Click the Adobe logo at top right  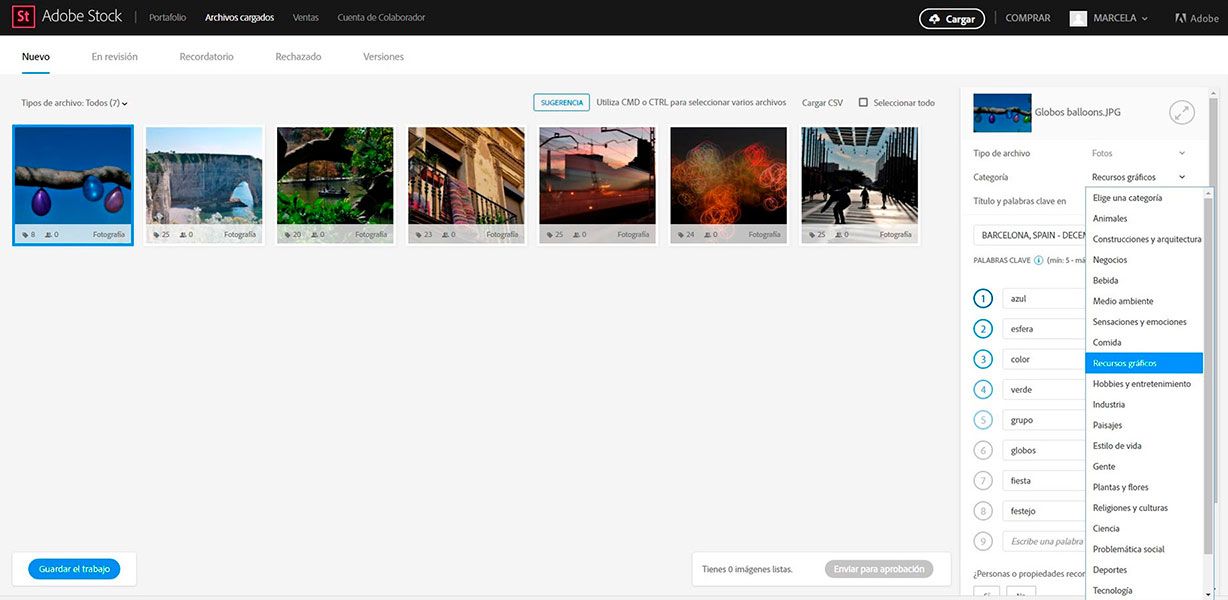1197,18
